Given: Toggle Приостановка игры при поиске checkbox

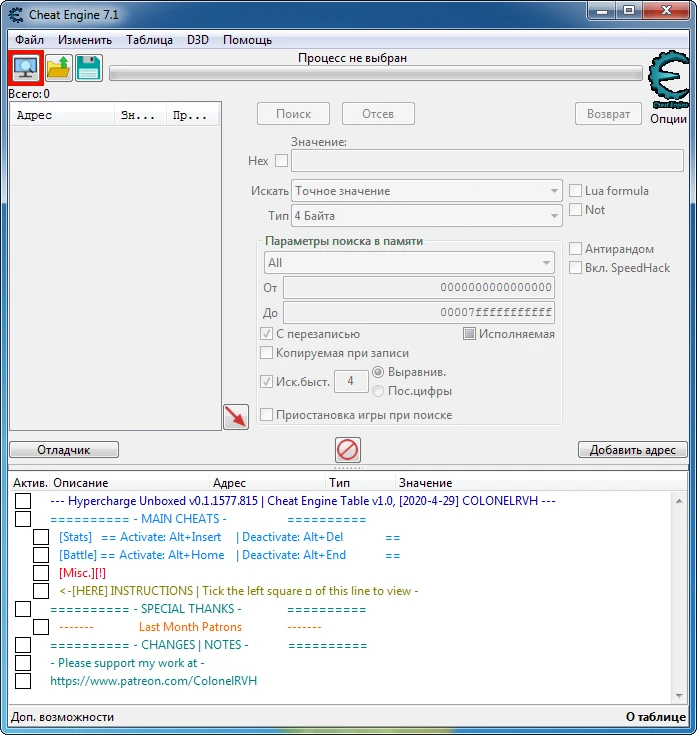Looking at the screenshot, I should (266, 415).
